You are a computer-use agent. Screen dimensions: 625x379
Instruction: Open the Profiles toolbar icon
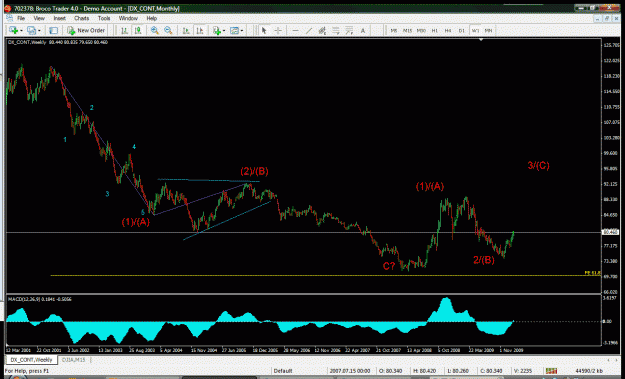pyautogui.click(x=31, y=30)
